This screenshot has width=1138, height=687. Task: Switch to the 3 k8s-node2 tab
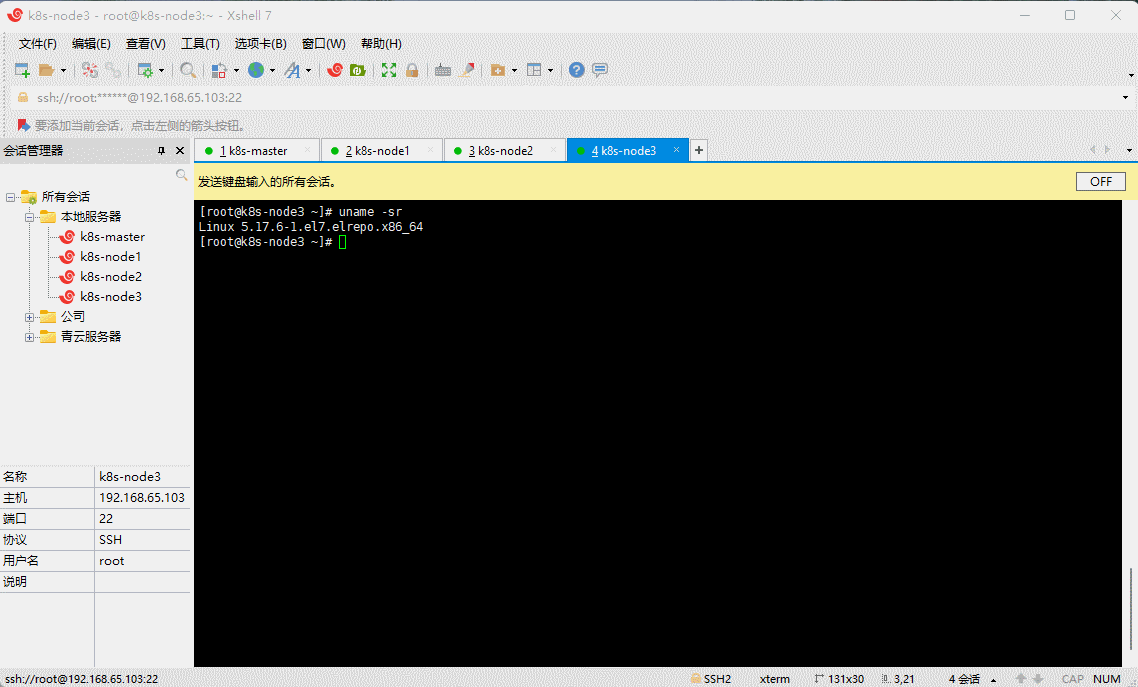pyautogui.click(x=504, y=150)
